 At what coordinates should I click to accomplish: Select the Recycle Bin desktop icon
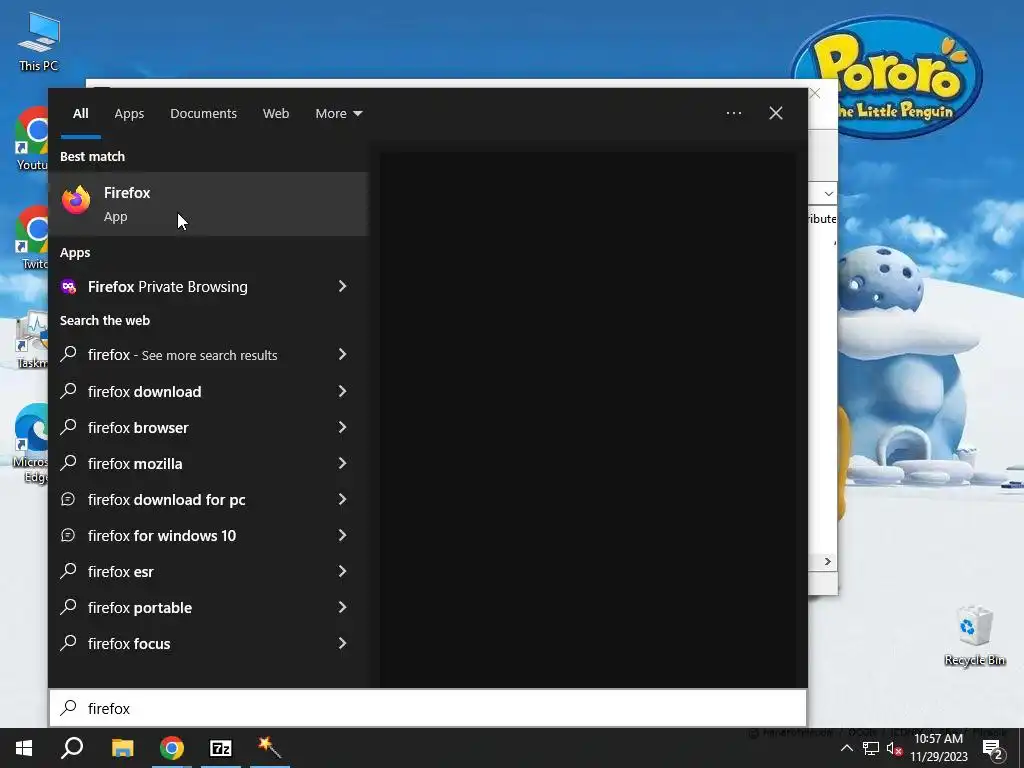974,636
